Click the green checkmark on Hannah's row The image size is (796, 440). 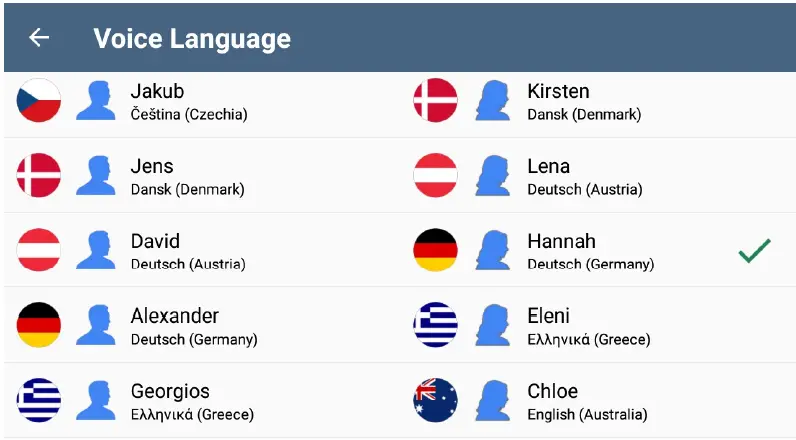click(x=754, y=250)
